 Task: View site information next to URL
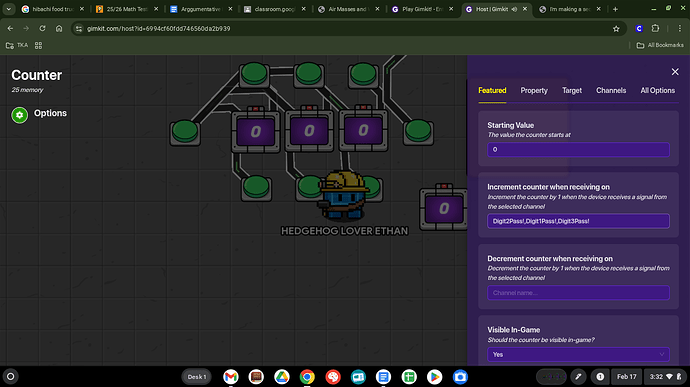coord(79,29)
